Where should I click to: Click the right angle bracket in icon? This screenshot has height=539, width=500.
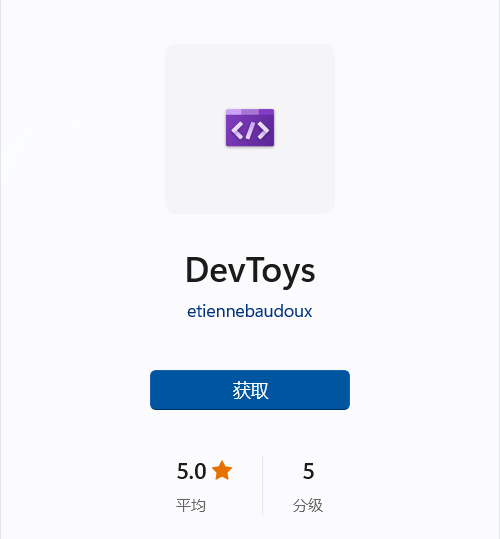[x=263, y=131]
